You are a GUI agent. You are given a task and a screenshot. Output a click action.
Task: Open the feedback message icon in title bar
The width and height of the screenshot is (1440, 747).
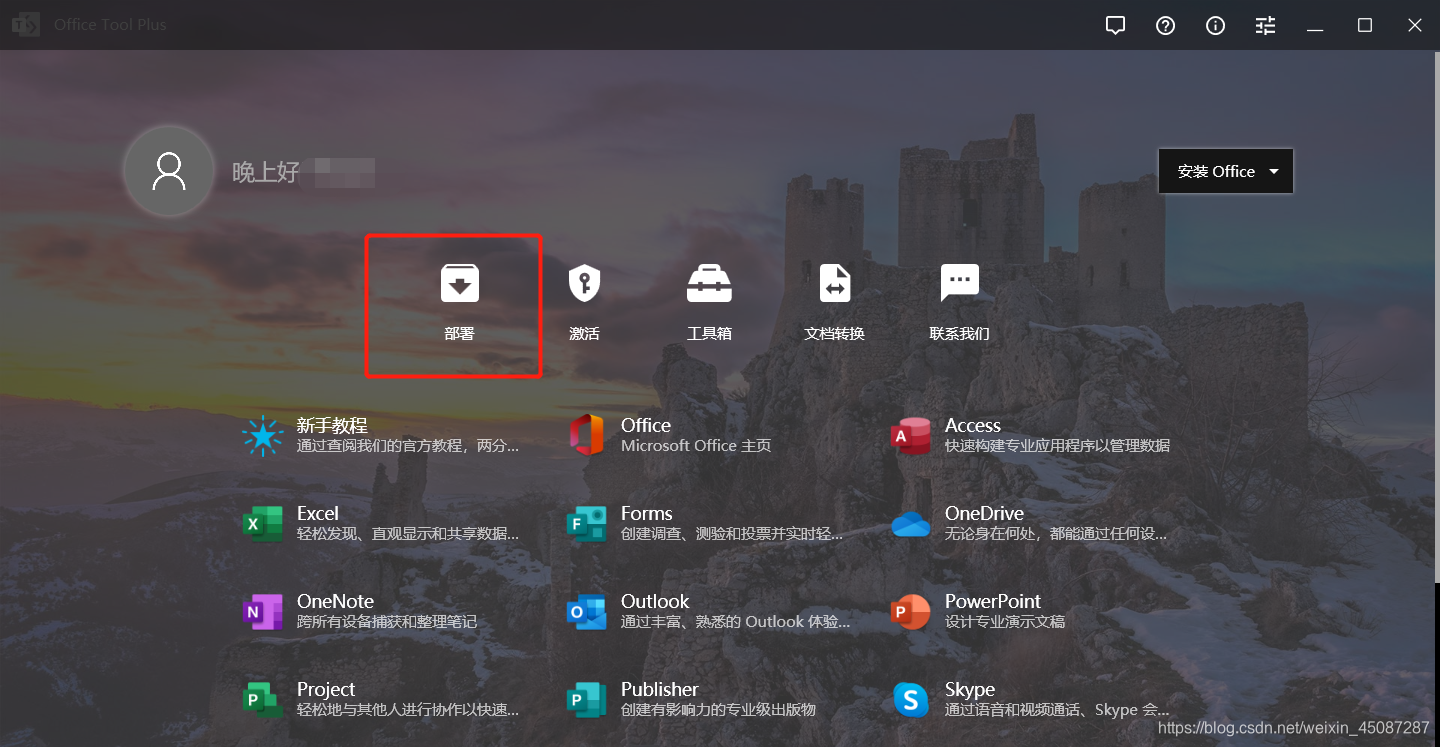pyautogui.click(x=1116, y=26)
